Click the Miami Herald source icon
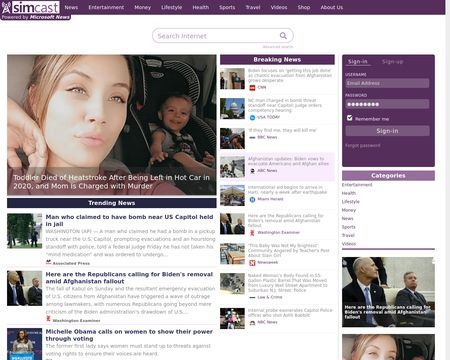The width and height of the screenshot is (450, 360). (x=252, y=199)
